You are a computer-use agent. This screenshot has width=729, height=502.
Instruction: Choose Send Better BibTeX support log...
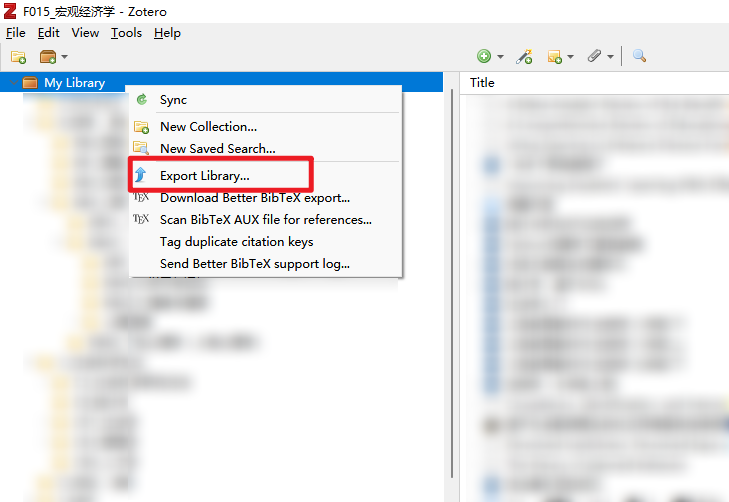click(266, 264)
